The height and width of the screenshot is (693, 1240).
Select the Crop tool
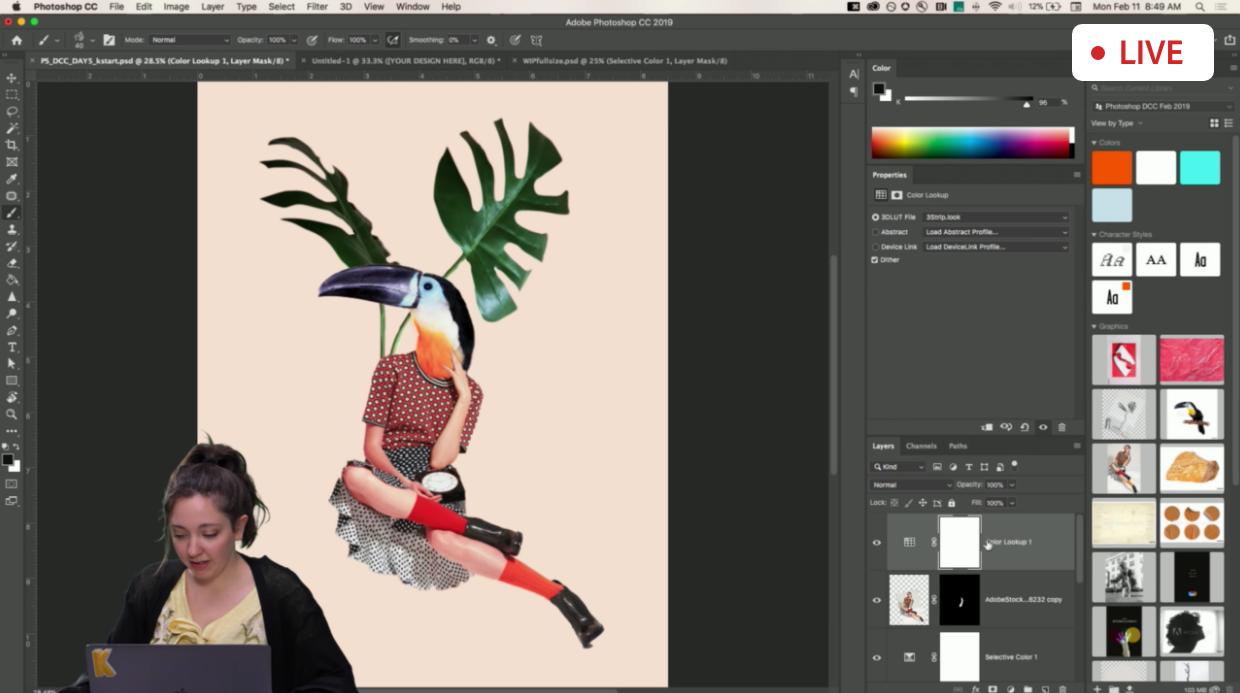click(x=12, y=145)
